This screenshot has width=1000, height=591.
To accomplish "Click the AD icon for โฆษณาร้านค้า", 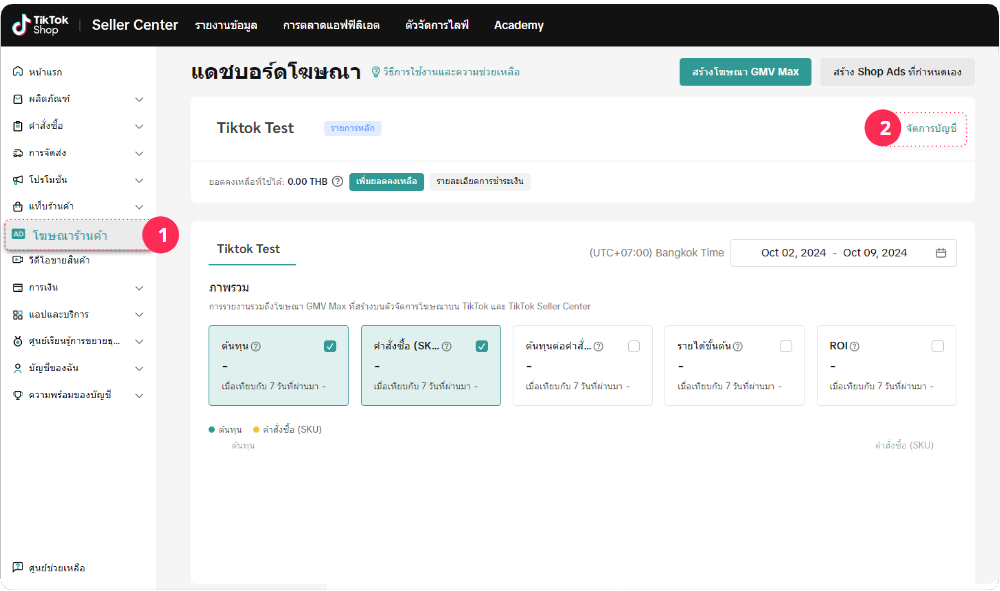I will click(19, 234).
